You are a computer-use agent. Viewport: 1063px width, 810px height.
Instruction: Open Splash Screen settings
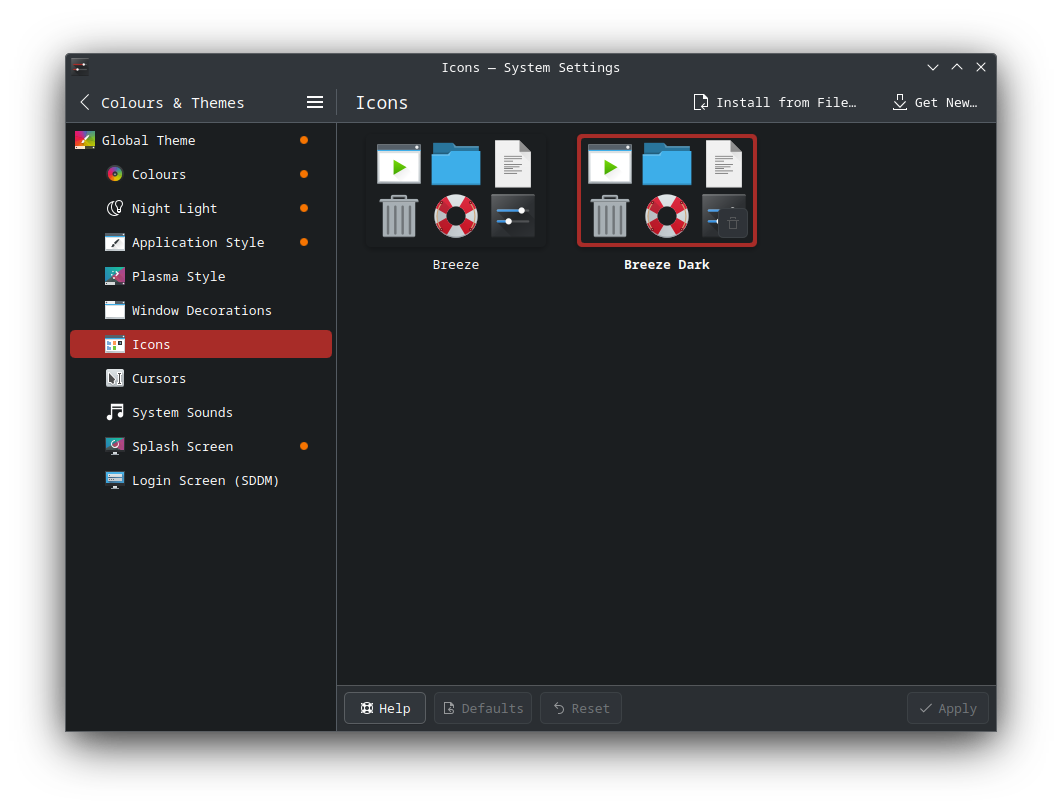point(201,446)
